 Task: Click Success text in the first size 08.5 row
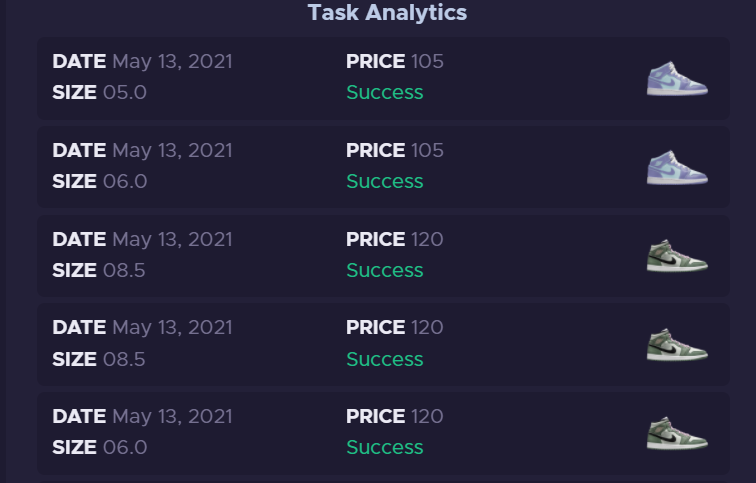tap(385, 270)
